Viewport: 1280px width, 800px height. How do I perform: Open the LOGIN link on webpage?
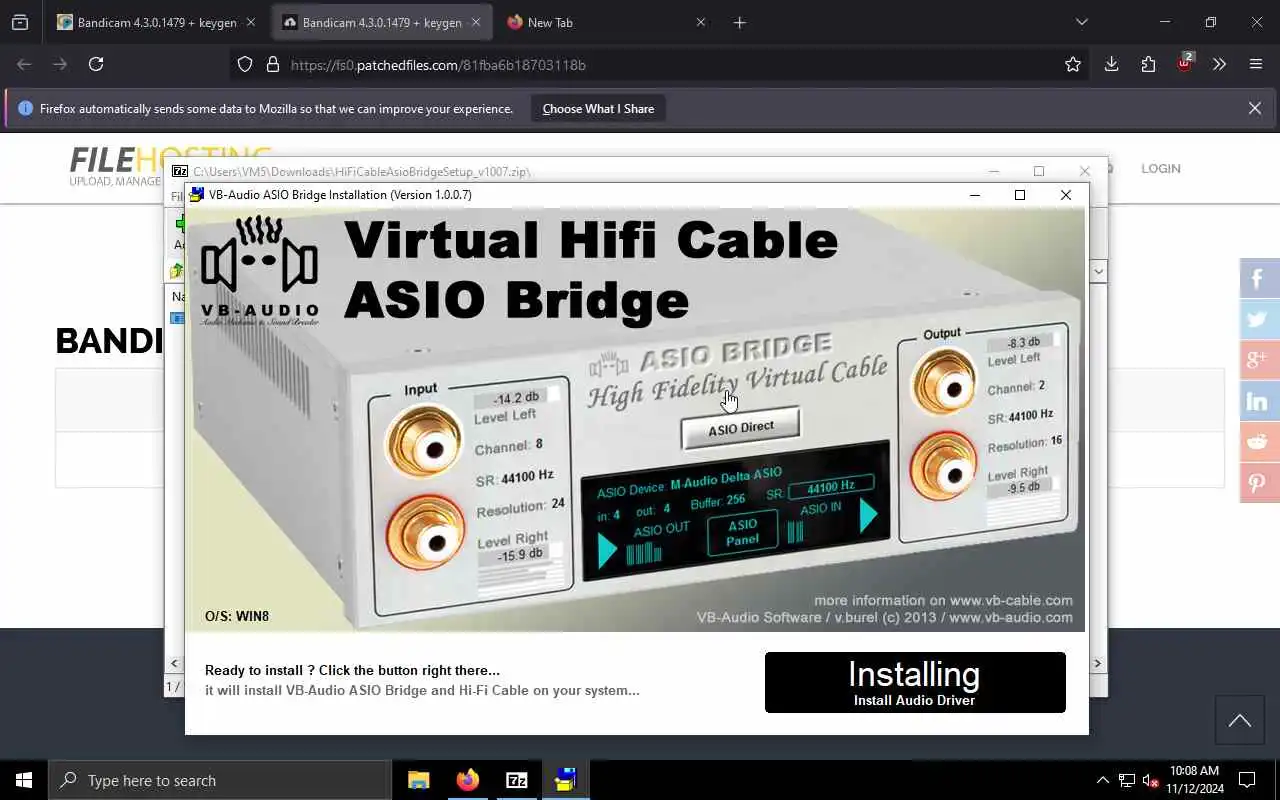click(1161, 168)
